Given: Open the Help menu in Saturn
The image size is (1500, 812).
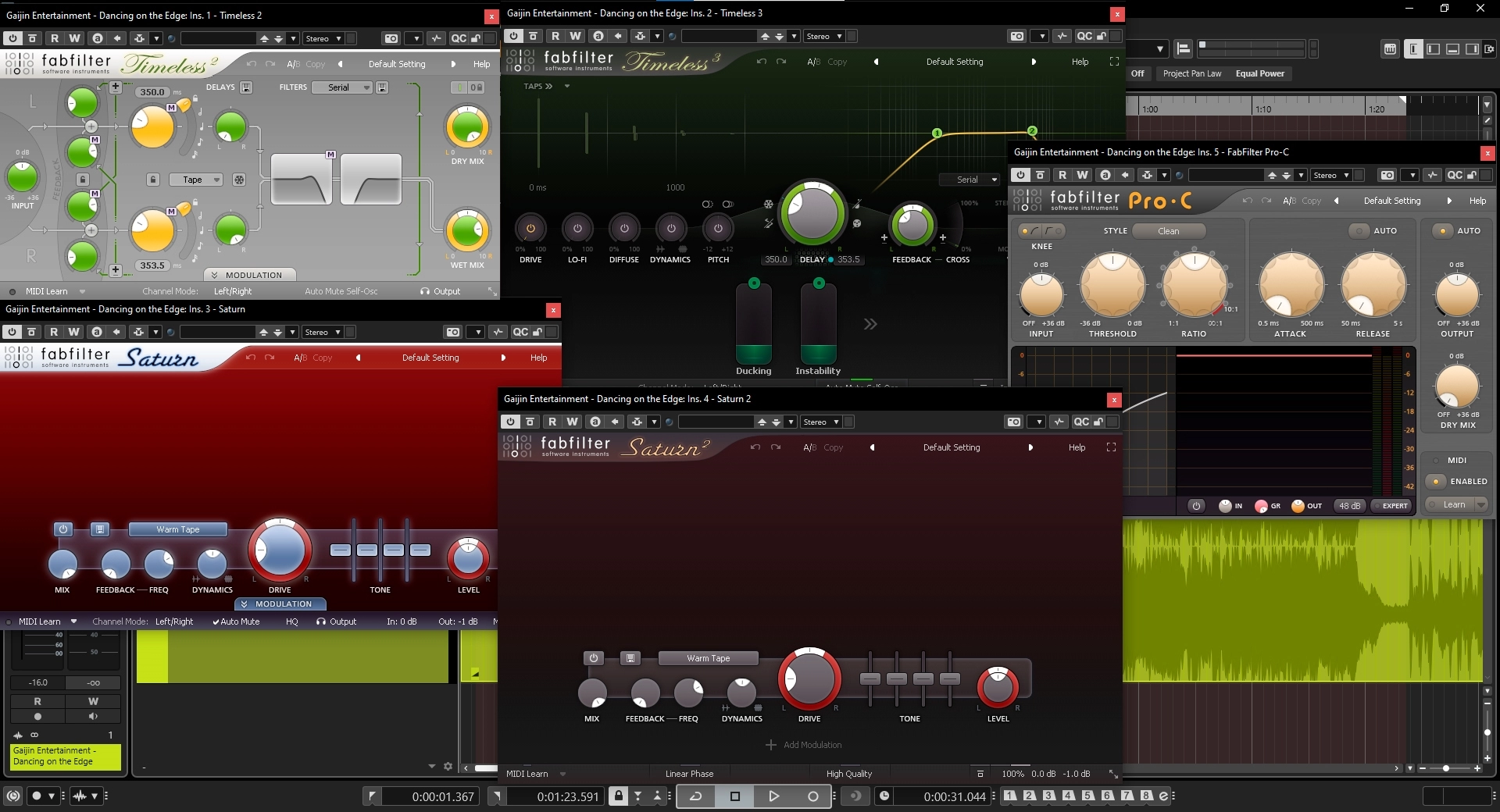Looking at the screenshot, I should pyautogui.click(x=538, y=358).
